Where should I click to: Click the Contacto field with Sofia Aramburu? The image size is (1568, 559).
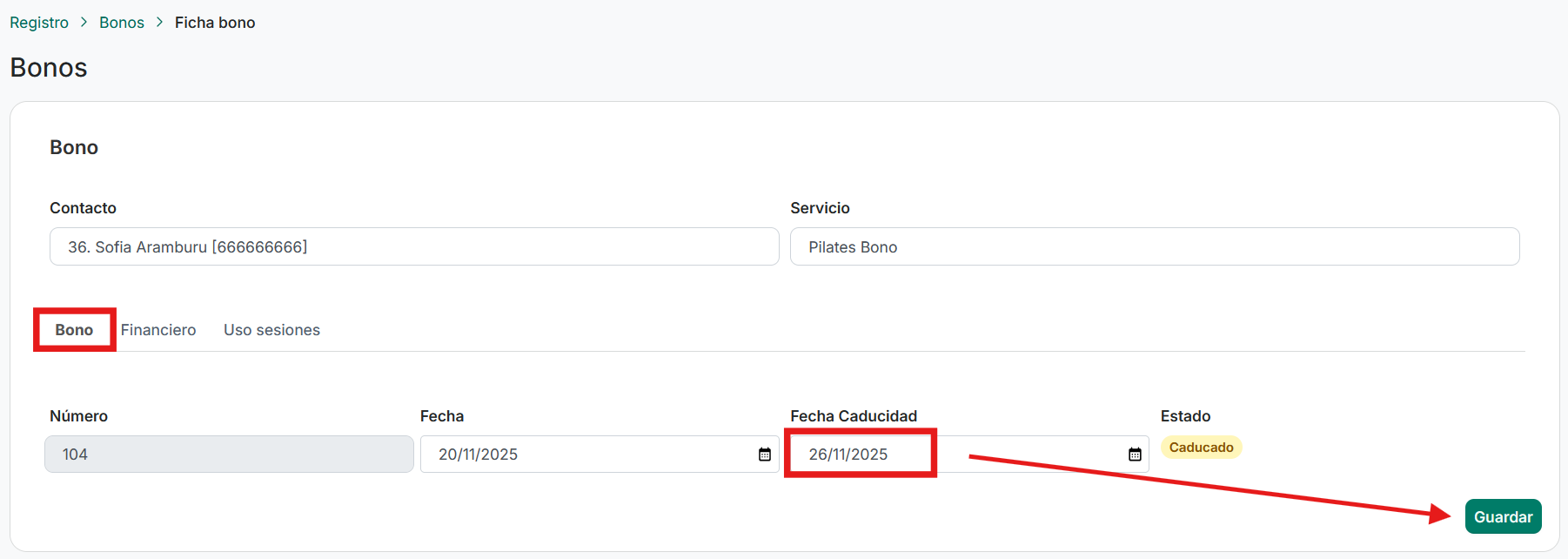click(x=413, y=247)
